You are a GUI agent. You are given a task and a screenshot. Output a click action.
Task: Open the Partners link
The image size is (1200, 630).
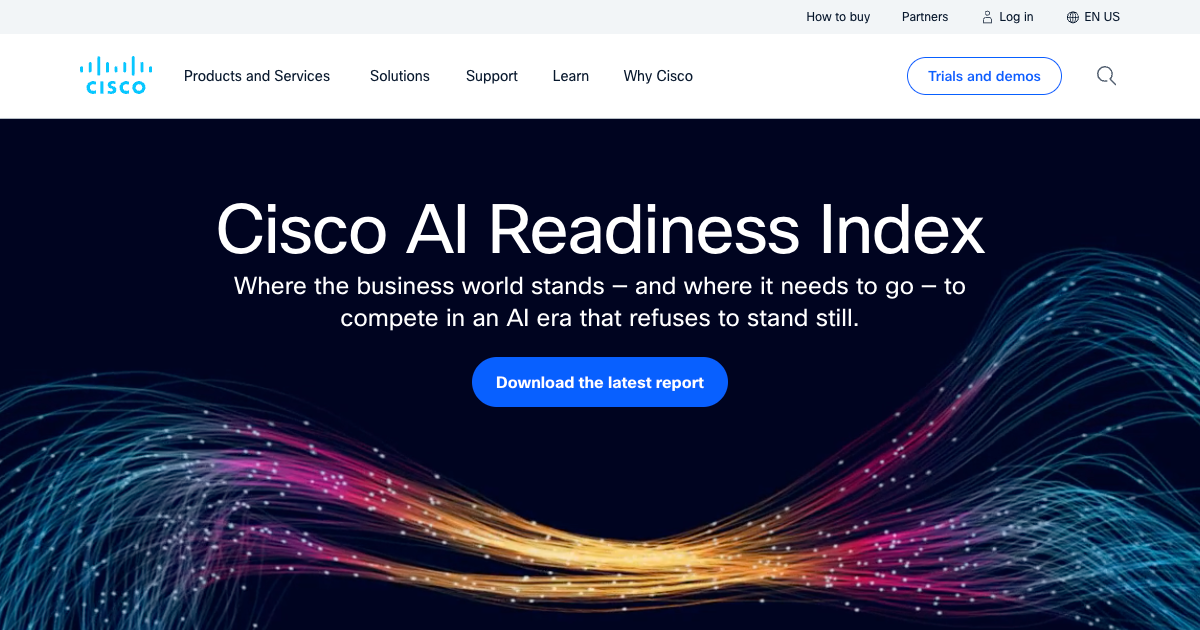925,17
